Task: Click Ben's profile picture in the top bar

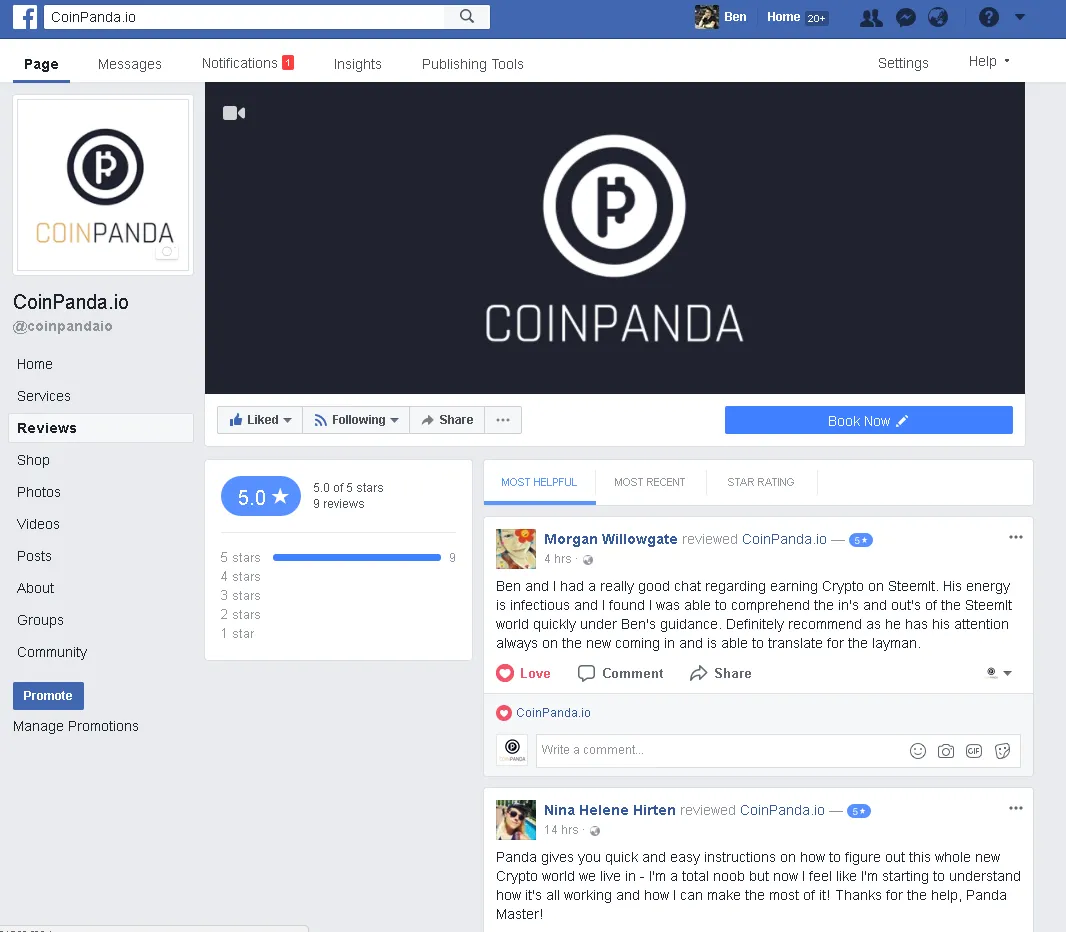Action: 706,17
